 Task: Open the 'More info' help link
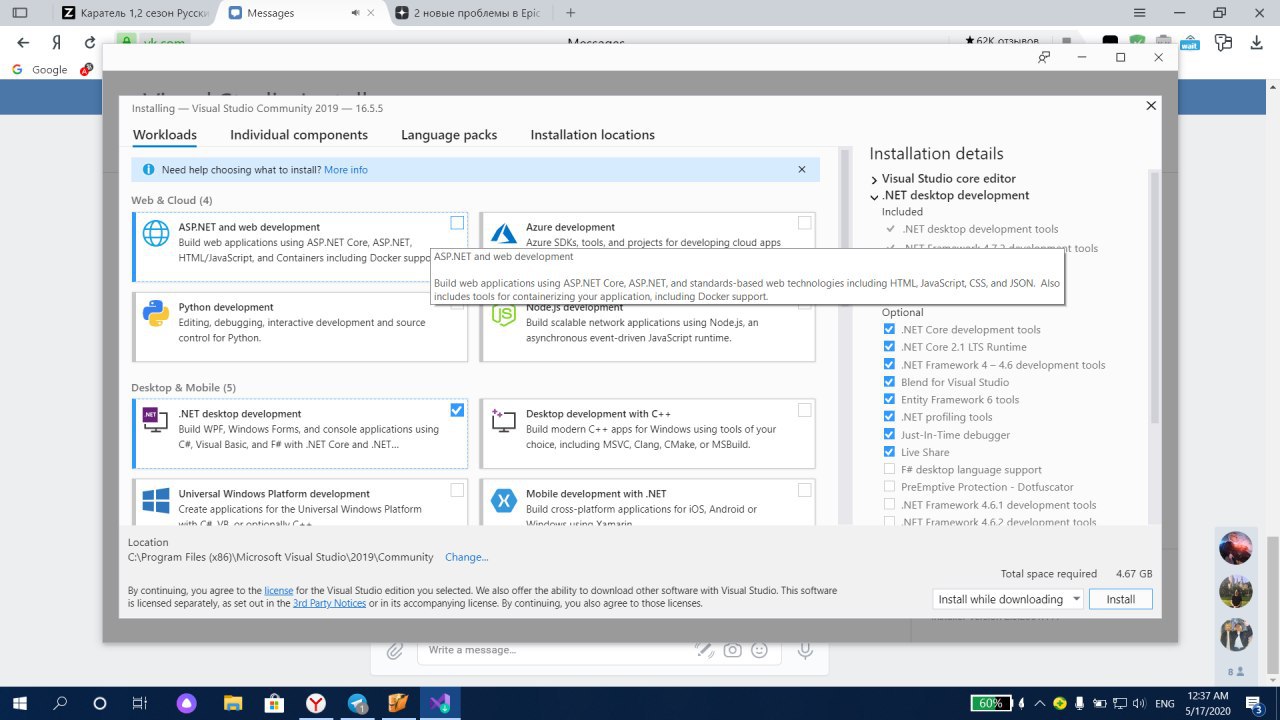[x=346, y=170]
